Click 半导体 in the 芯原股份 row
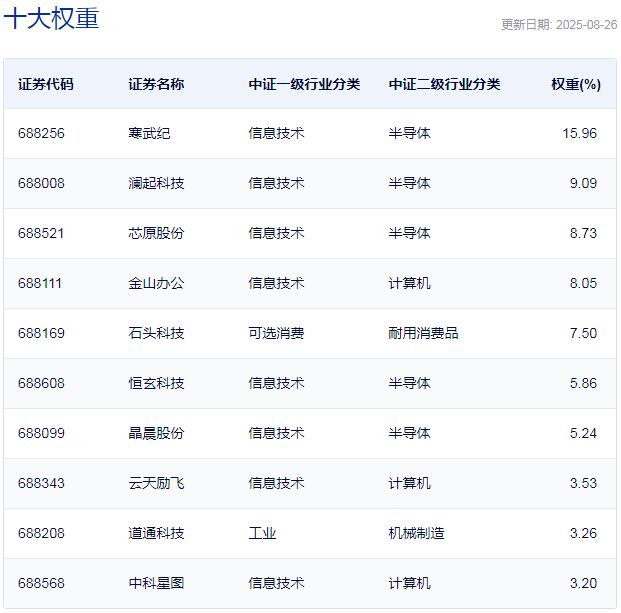The image size is (621, 613). [410, 233]
